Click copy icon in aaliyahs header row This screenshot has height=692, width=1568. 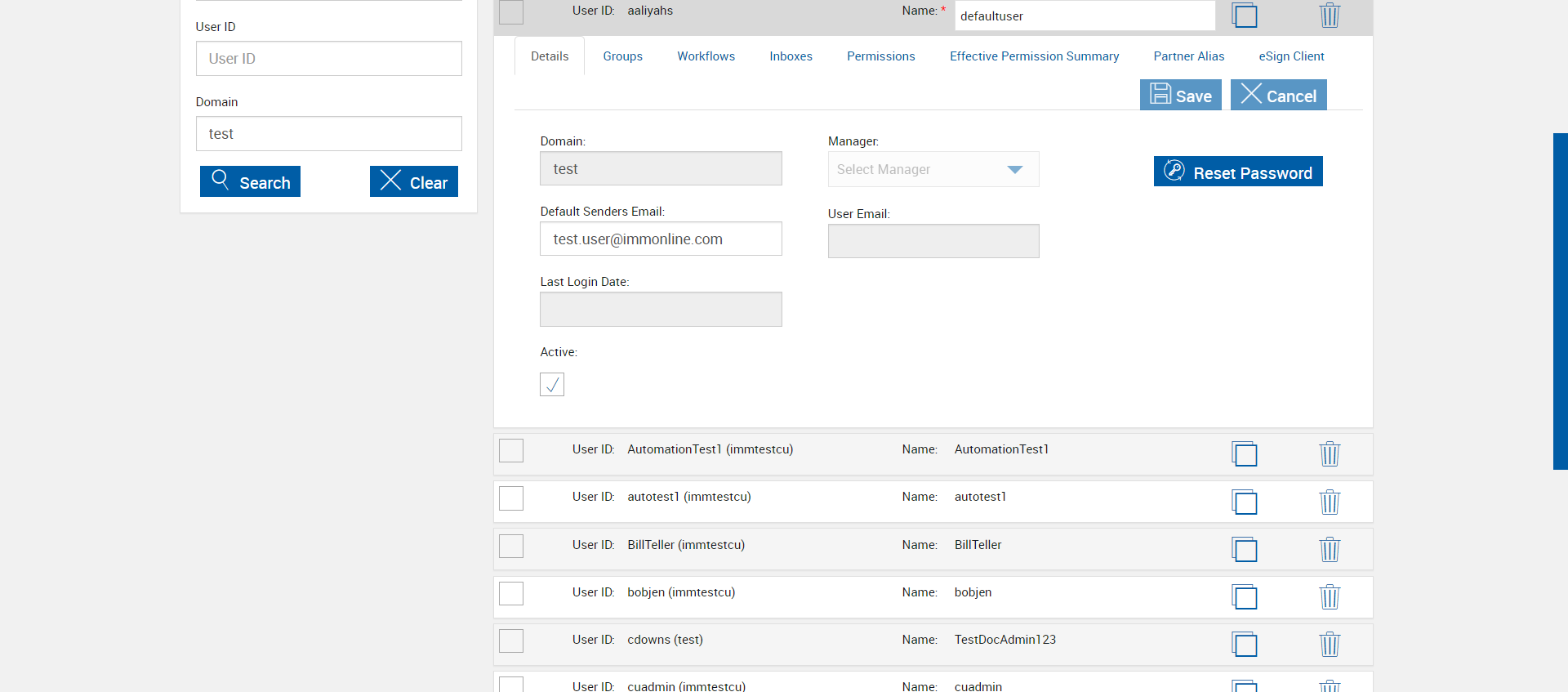pos(1245,15)
